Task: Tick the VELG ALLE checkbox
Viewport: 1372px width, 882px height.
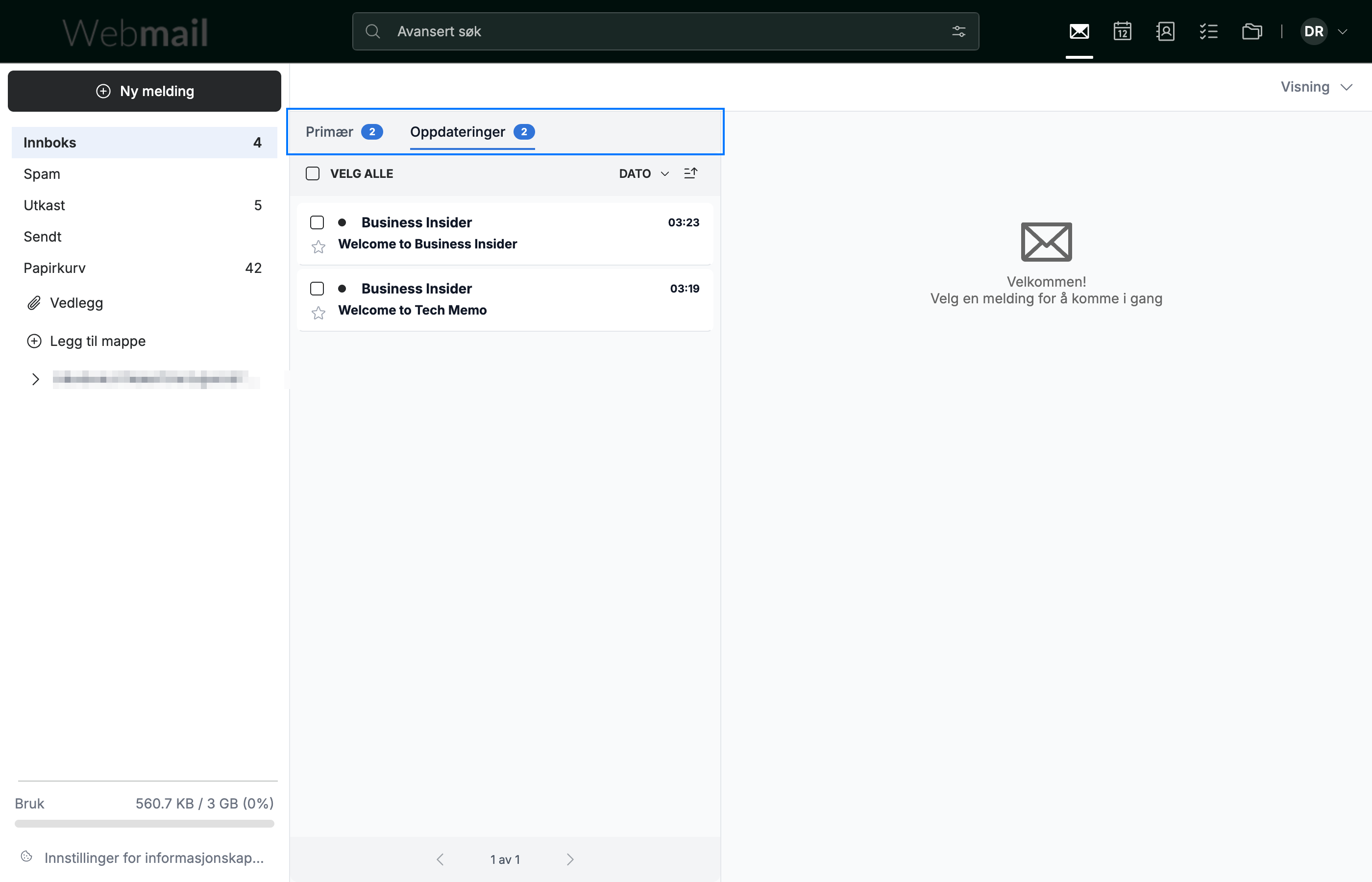Action: pyautogui.click(x=313, y=173)
